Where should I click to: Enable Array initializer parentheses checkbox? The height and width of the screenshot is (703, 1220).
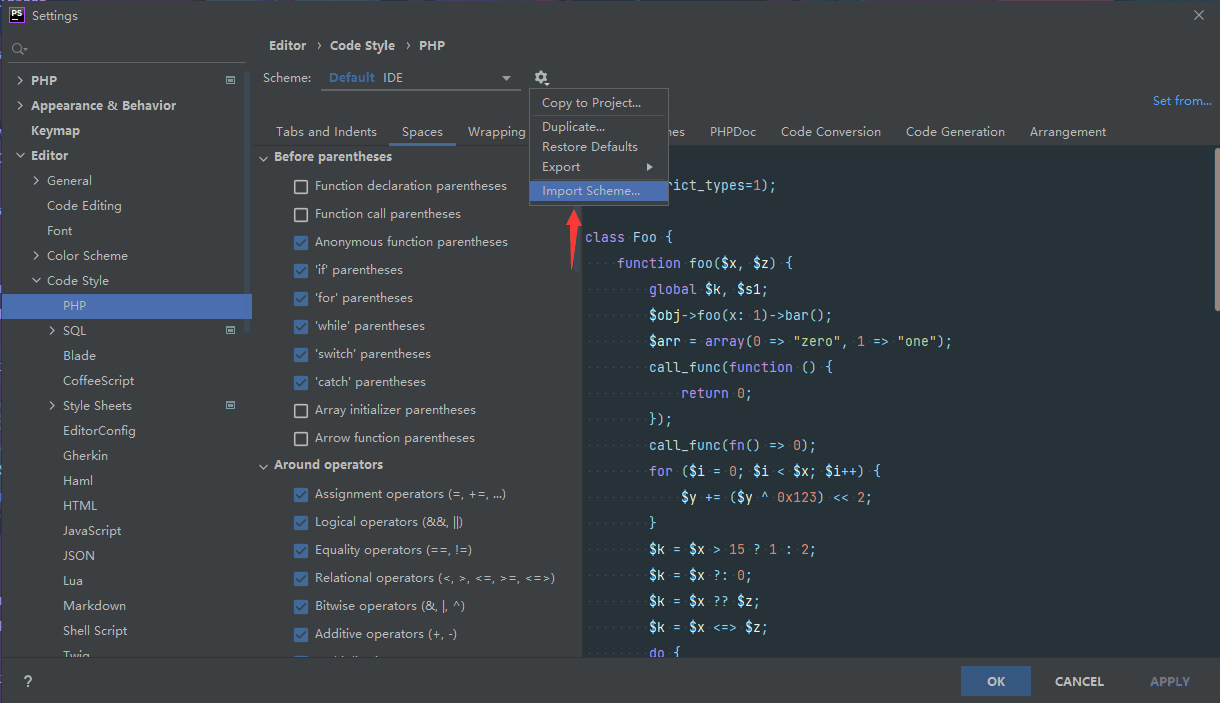tap(301, 410)
